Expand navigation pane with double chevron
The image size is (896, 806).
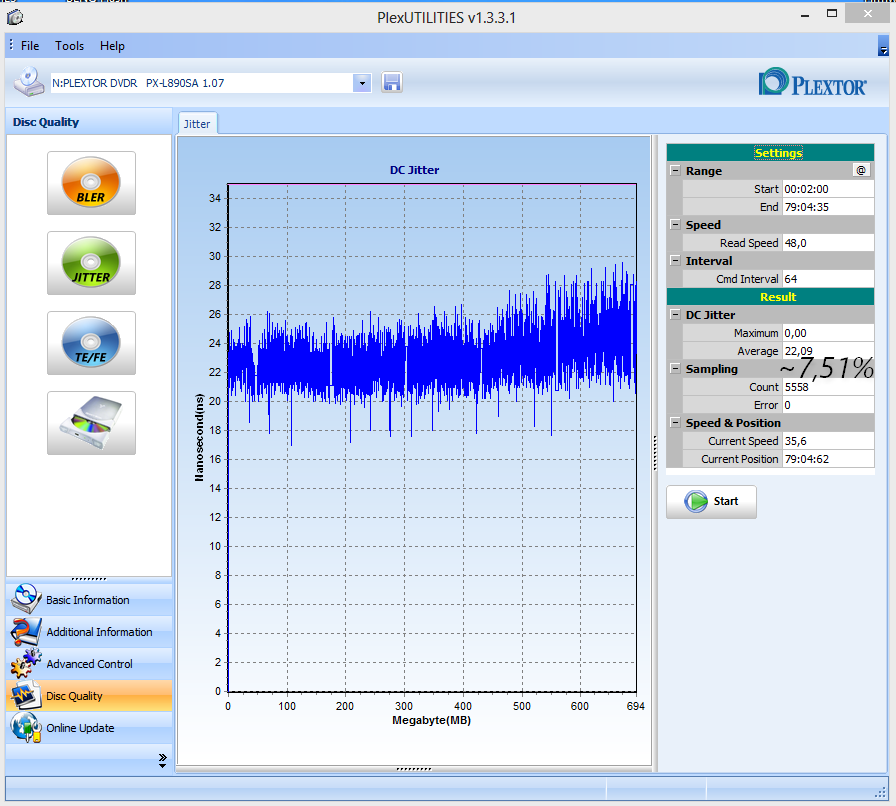tap(162, 760)
